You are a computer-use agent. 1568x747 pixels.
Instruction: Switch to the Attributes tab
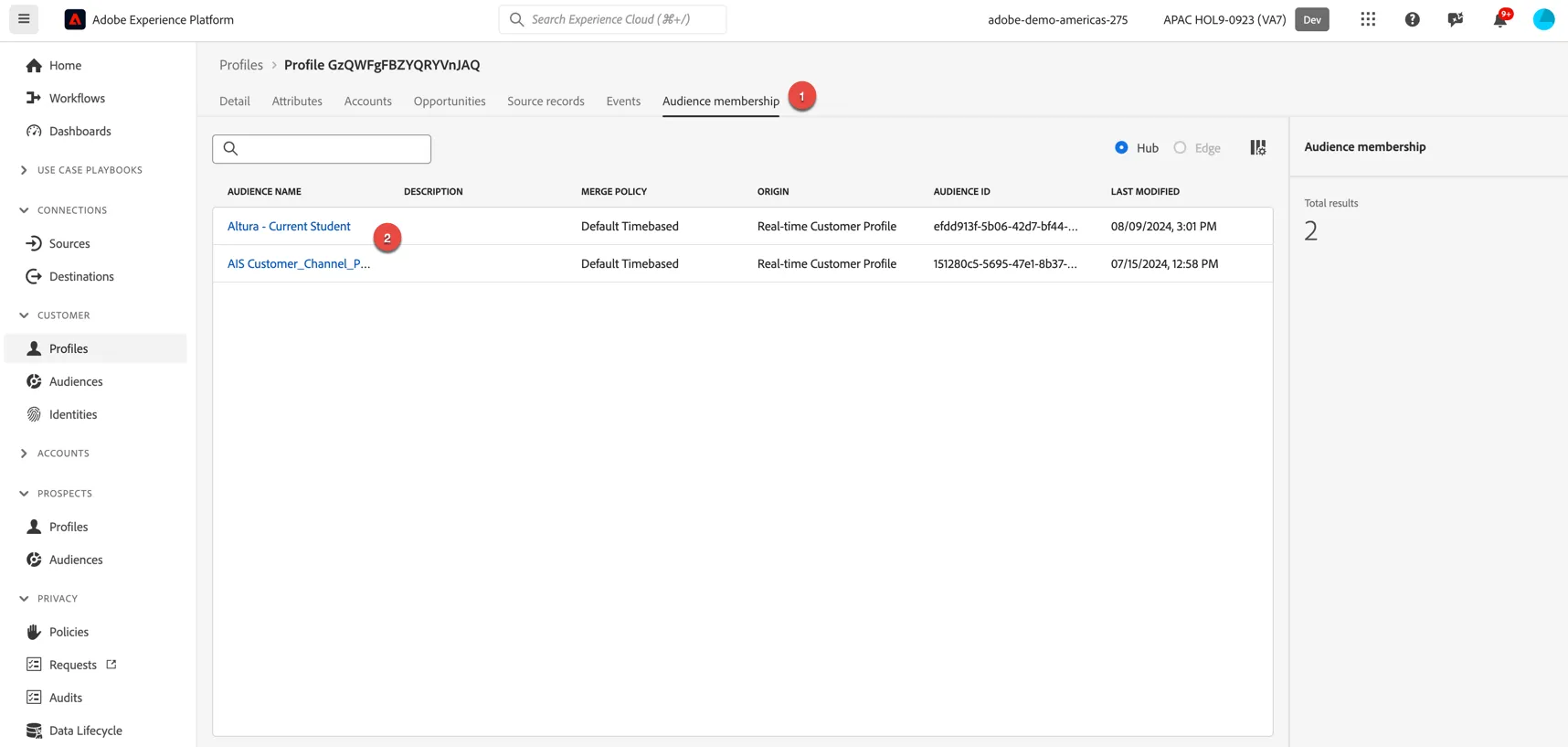(297, 101)
